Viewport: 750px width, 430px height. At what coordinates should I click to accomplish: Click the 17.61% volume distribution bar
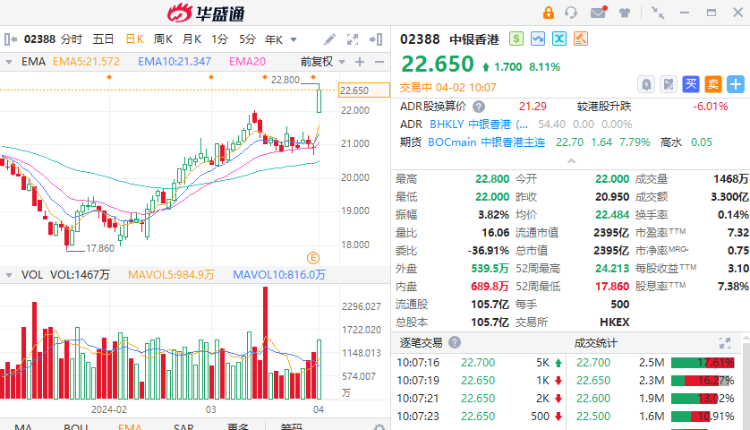pos(702,363)
